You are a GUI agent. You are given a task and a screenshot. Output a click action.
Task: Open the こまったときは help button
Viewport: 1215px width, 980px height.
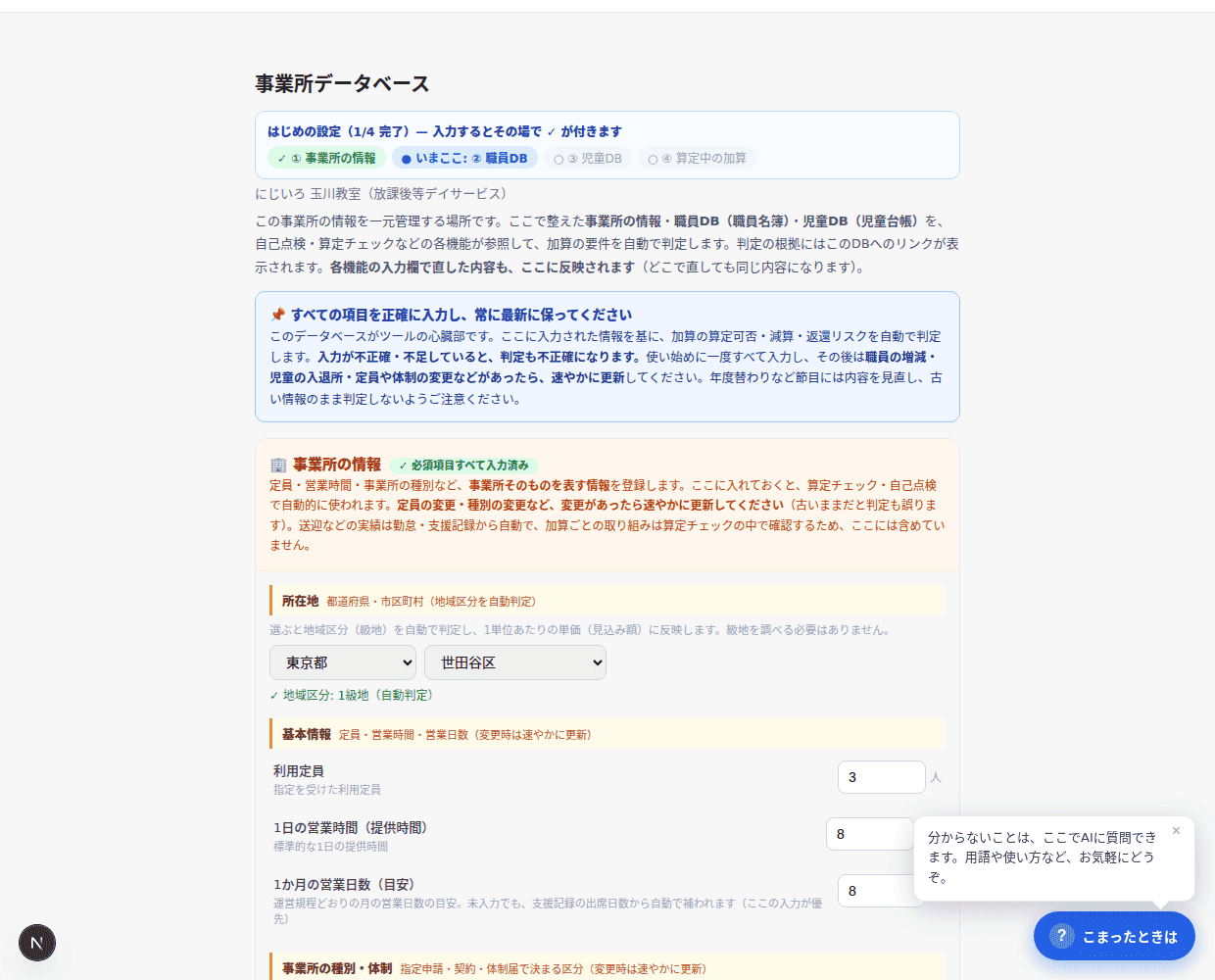click(1114, 936)
